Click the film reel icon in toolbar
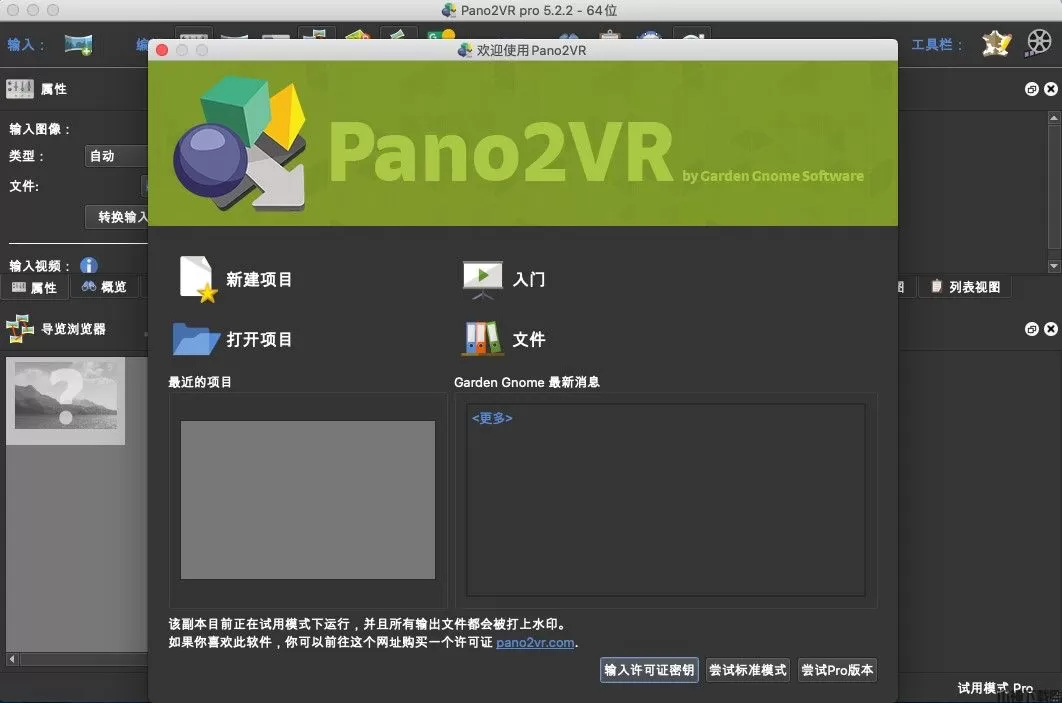The image size is (1062, 703). [1038, 44]
